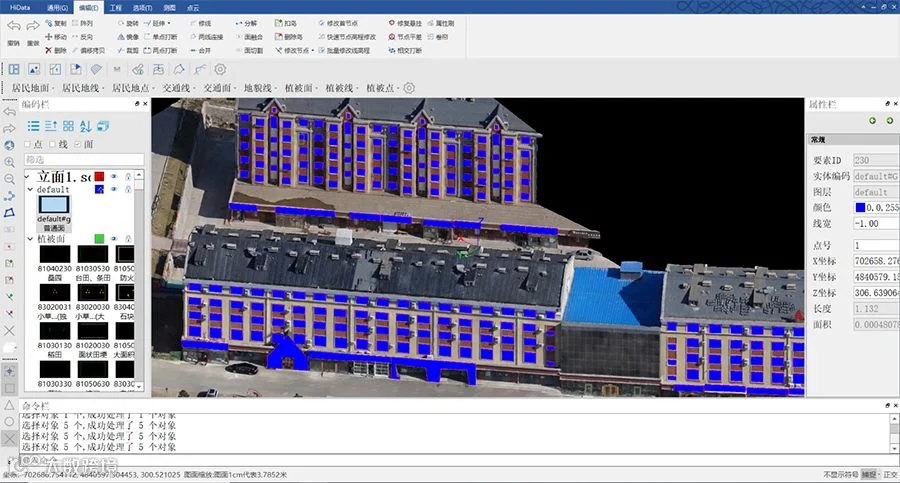
Task: Click the 修复悬挂 repair tool
Action: point(405,24)
